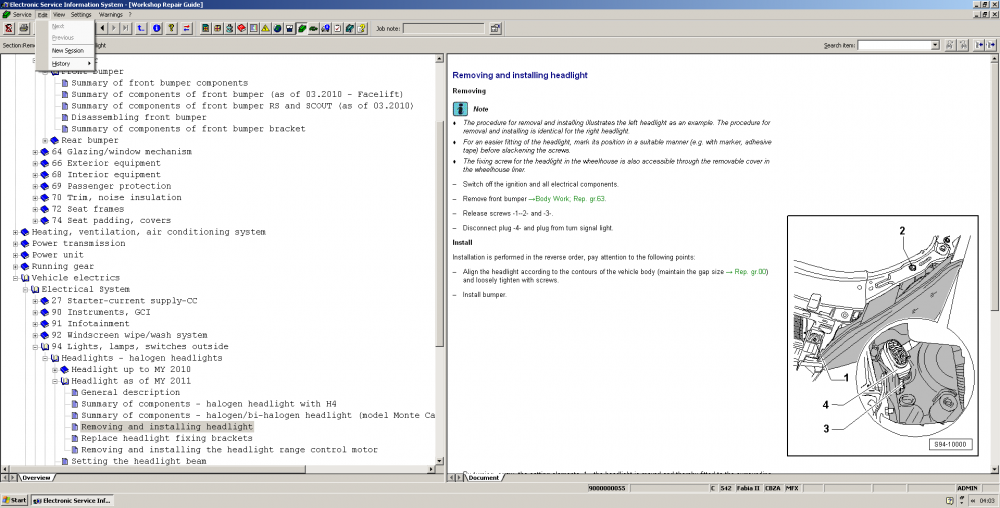The height and width of the screenshot is (508, 1000).
Task: Click the first blue-arrow pane icon at top right
Action: coord(979,45)
